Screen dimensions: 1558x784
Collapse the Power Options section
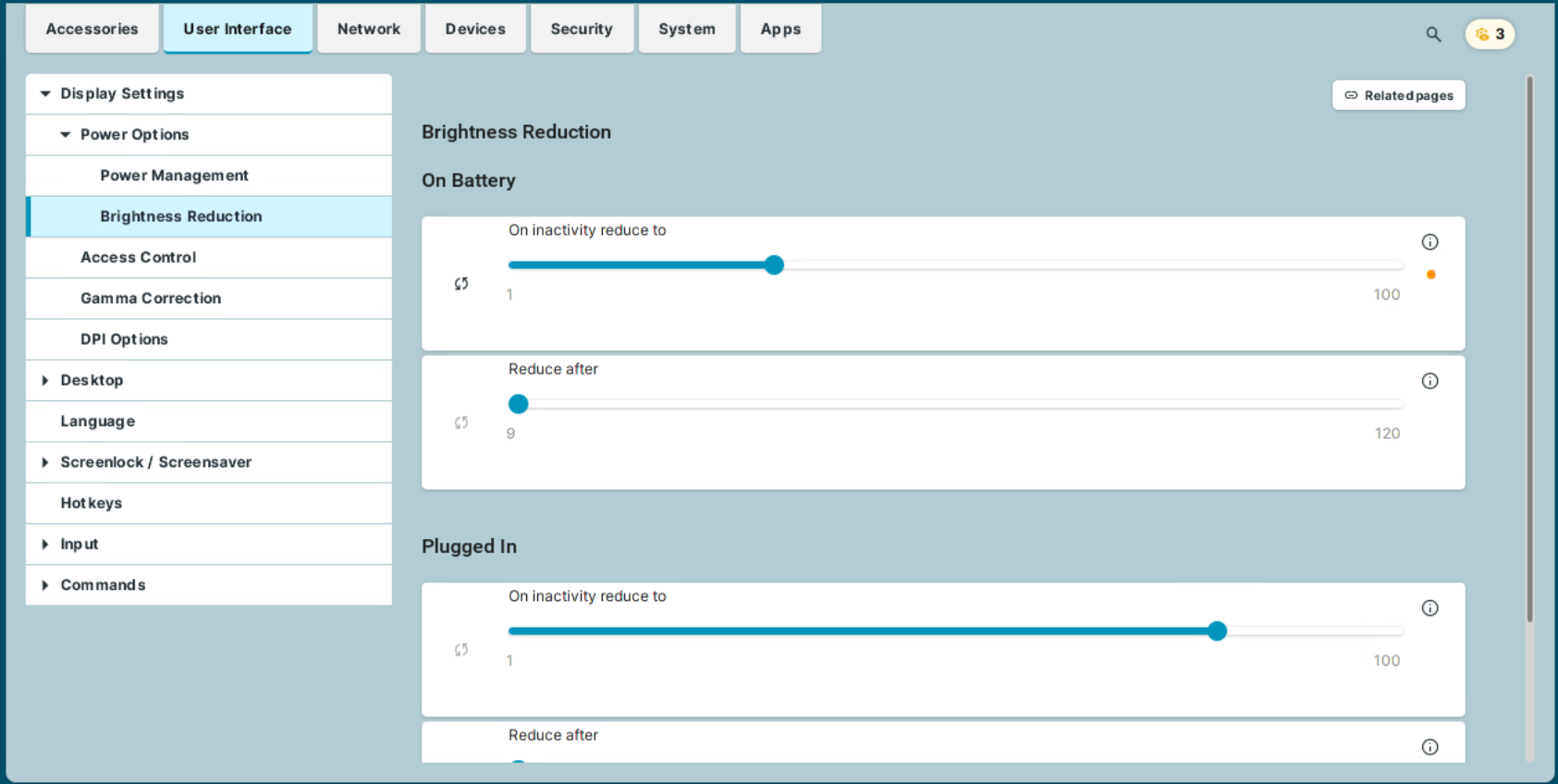click(x=66, y=135)
